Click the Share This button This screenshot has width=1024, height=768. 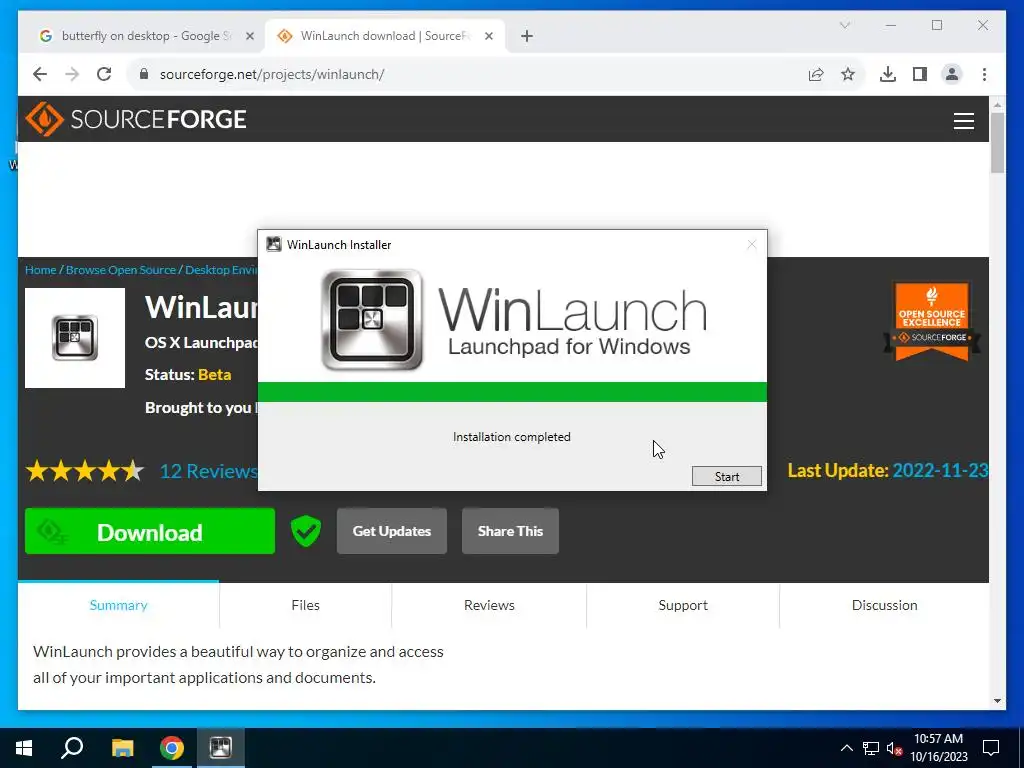510,531
